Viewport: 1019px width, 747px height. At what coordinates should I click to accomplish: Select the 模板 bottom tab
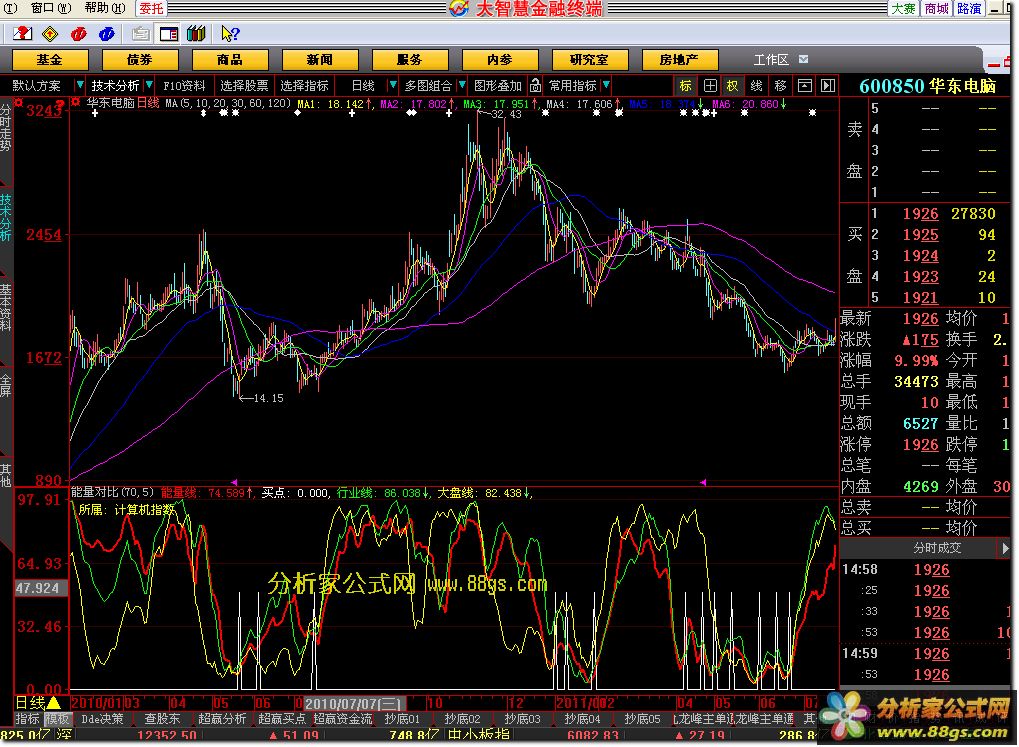(x=57, y=718)
